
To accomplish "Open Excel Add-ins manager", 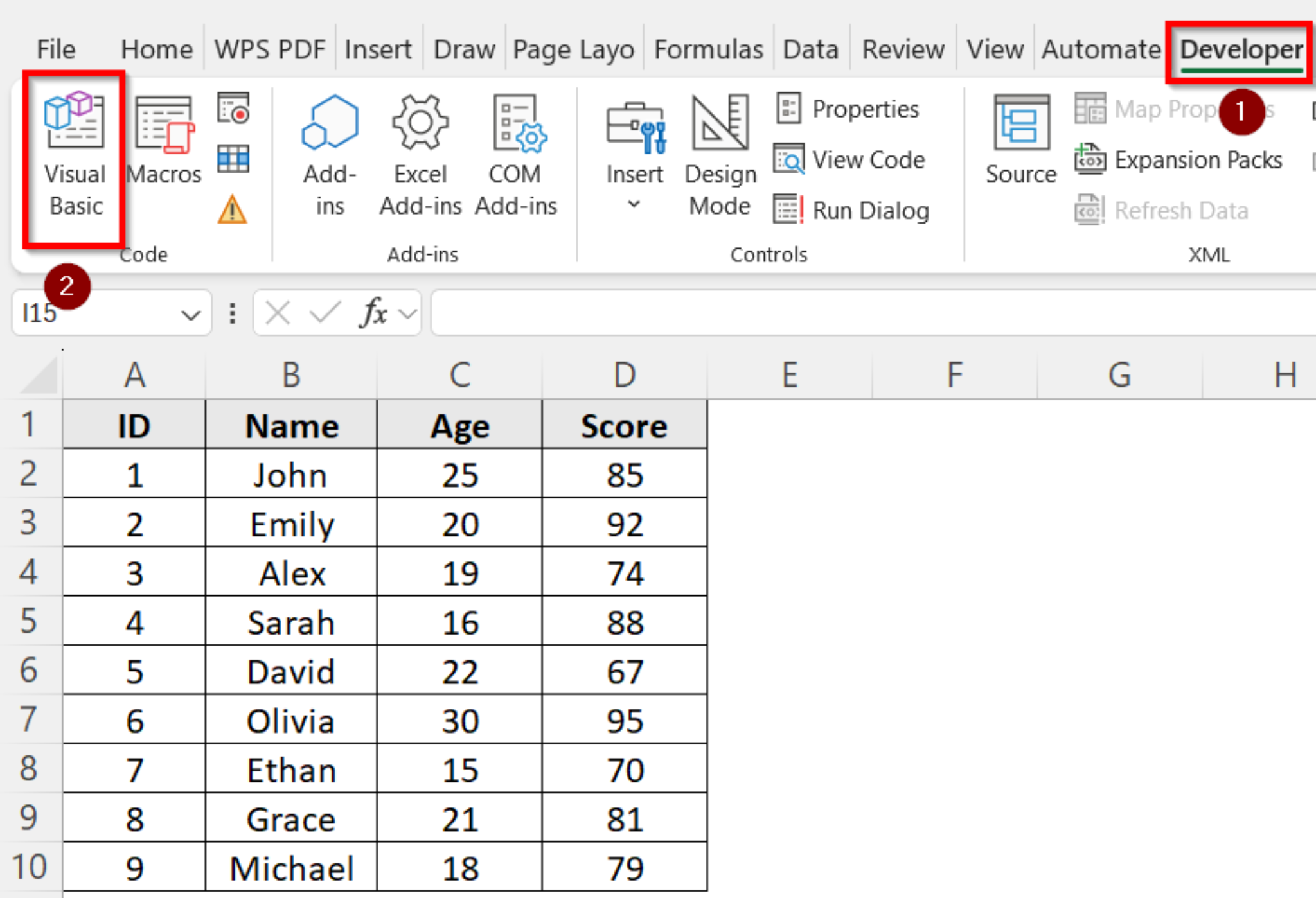I will 420,156.
